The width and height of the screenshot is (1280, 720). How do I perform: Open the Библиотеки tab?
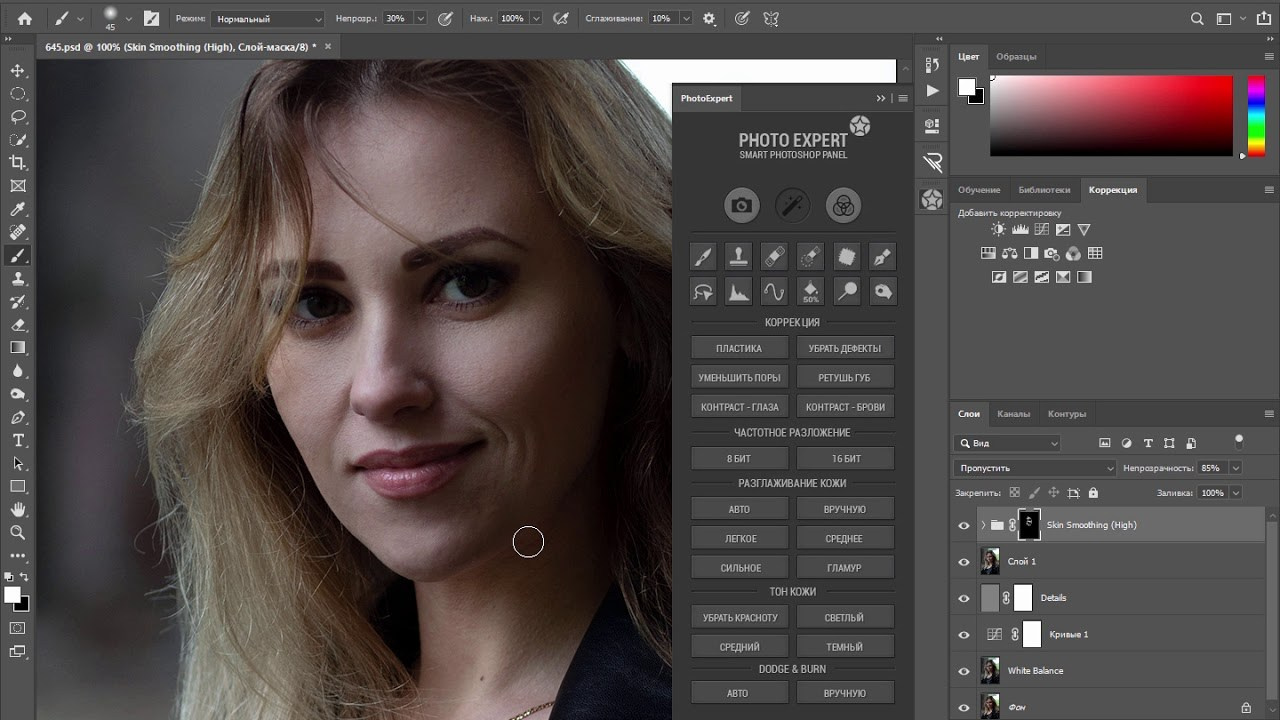(1044, 190)
